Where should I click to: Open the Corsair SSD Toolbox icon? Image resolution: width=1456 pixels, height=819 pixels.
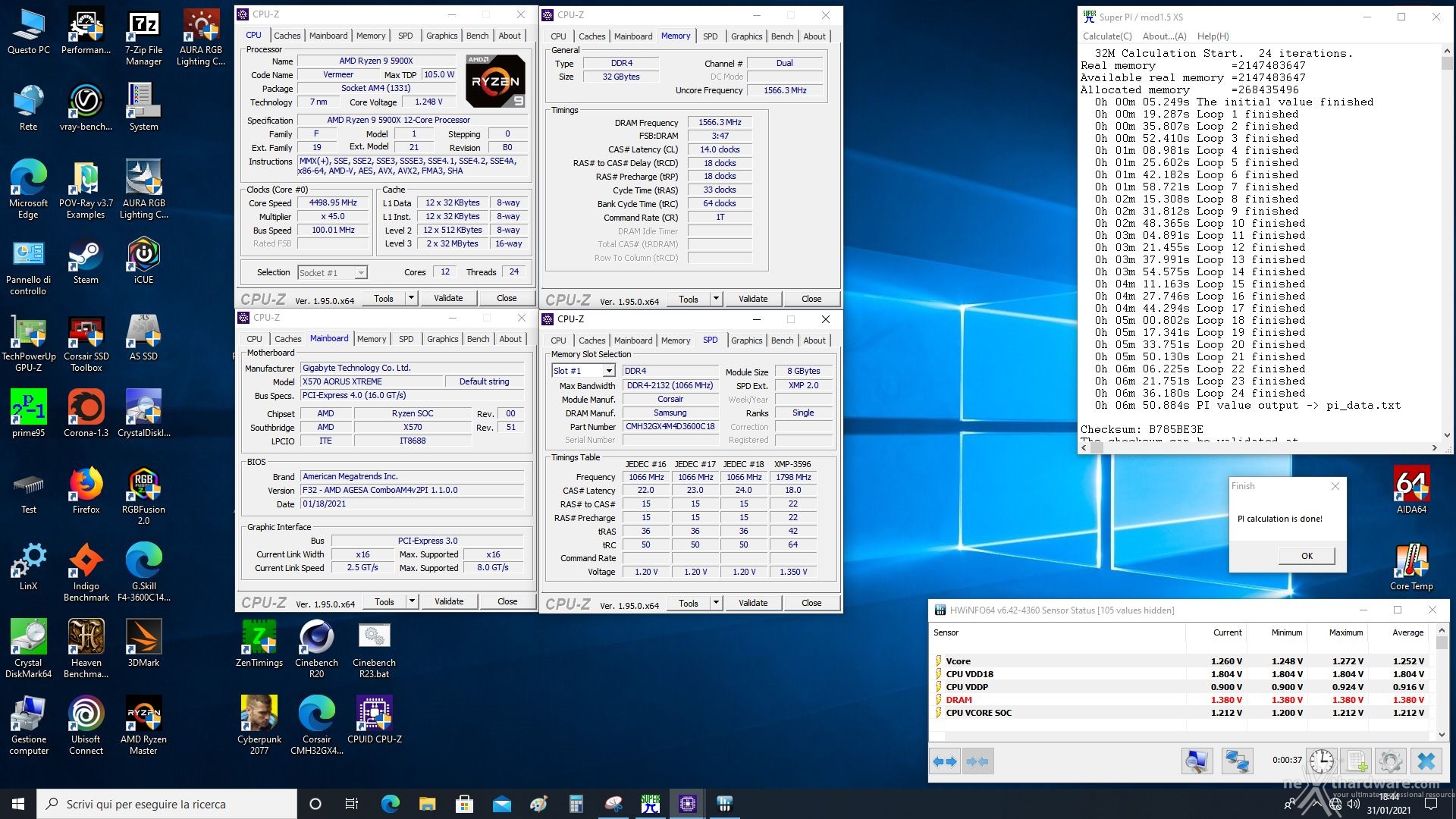86,344
